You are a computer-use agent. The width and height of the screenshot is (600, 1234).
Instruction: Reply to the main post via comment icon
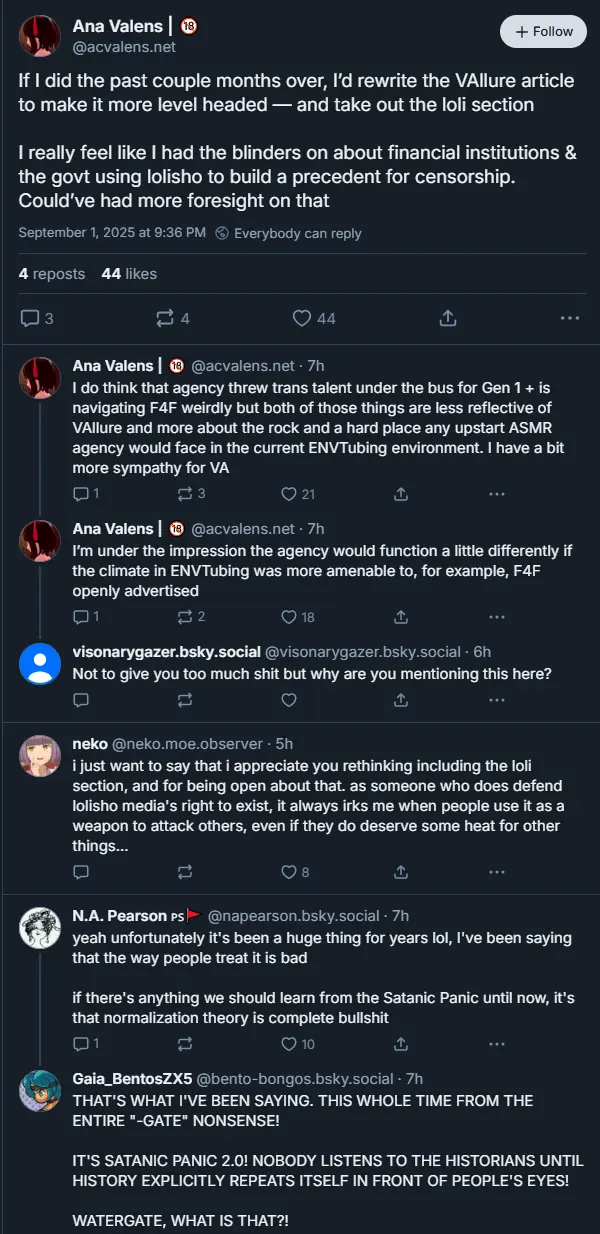tap(30, 318)
